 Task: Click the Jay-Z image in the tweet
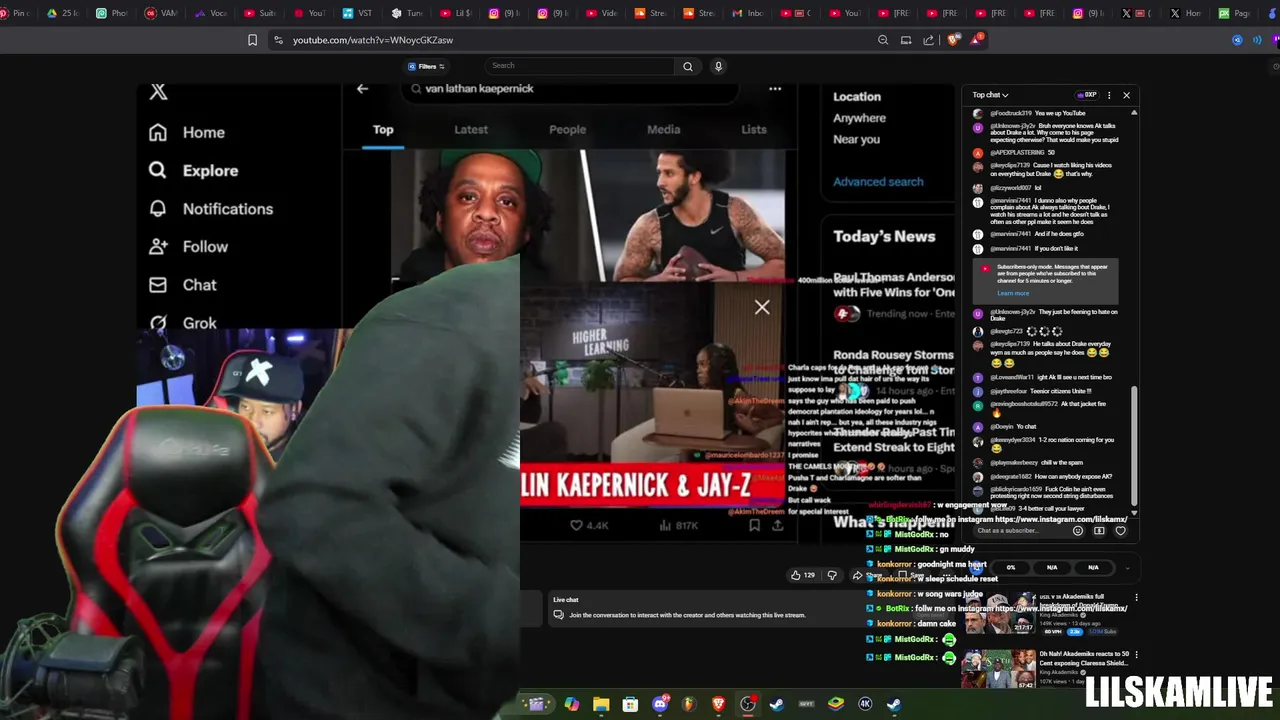[x=487, y=215]
